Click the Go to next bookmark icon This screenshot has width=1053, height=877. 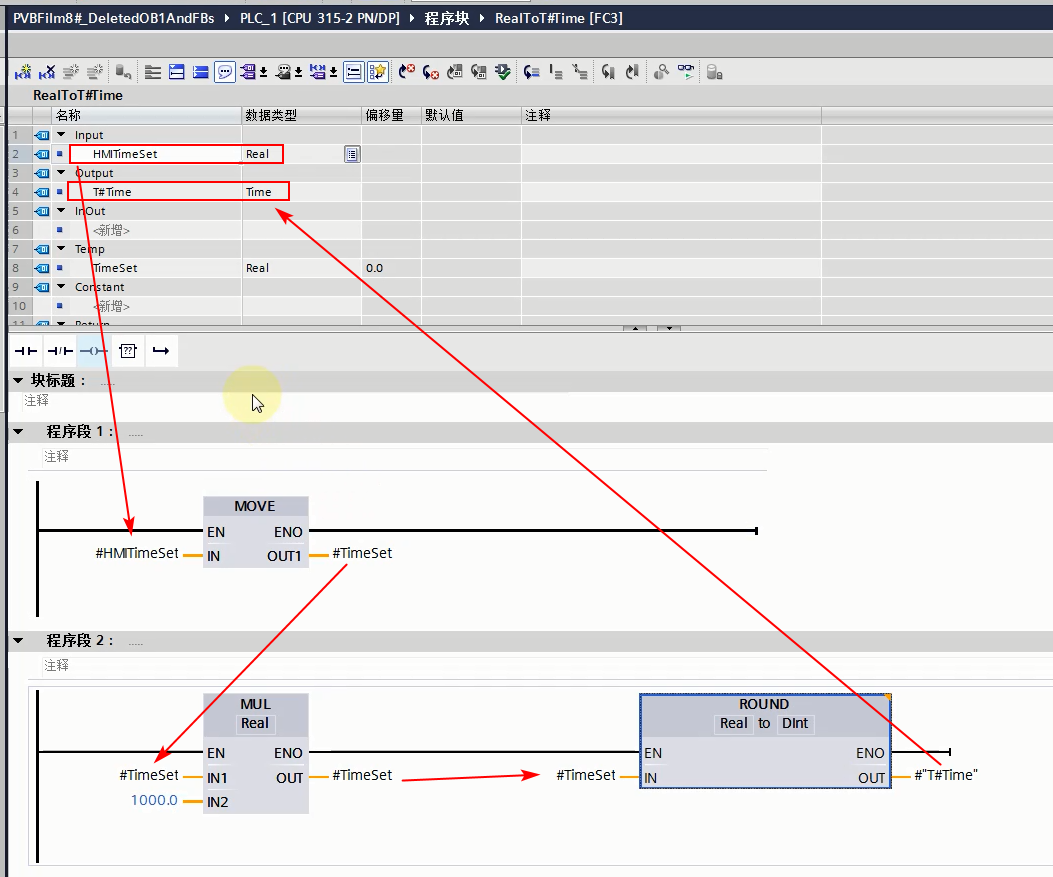[632, 72]
